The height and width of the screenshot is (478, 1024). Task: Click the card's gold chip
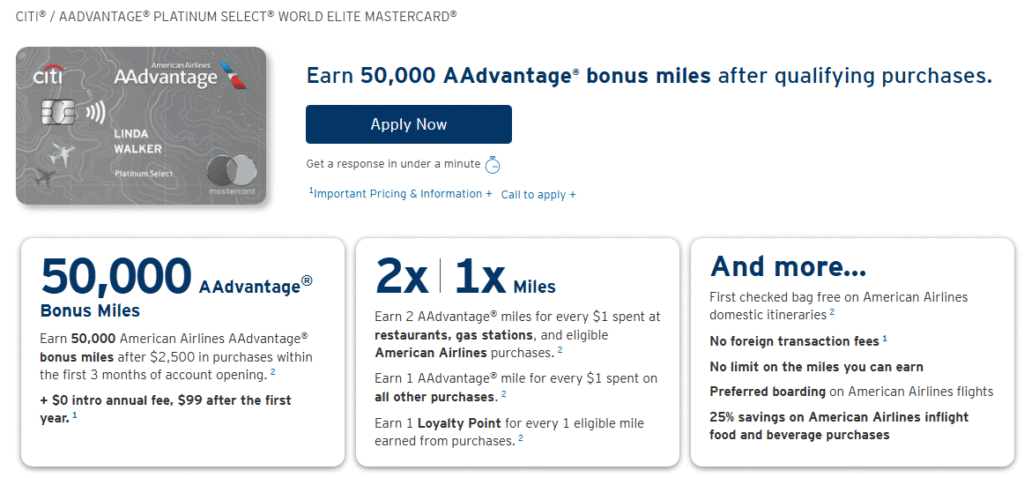[x=54, y=113]
